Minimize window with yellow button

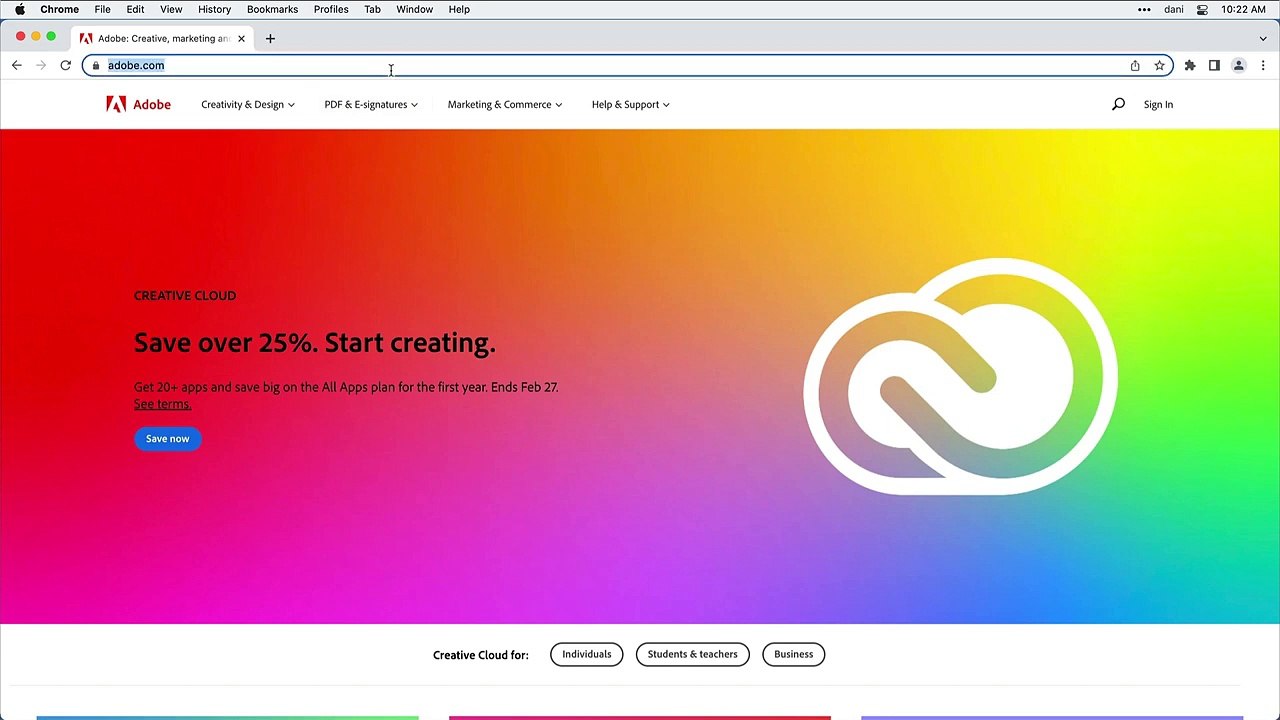[36, 37]
